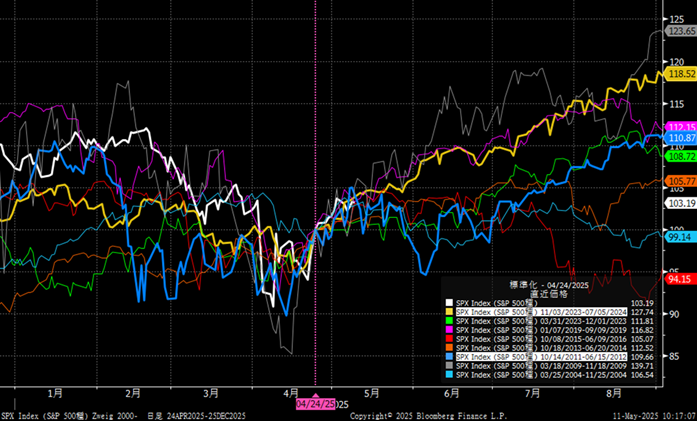Click the footer range 日足 24APR2025-25DEC2025
Screen dimensions: 697x421
click(196, 416)
